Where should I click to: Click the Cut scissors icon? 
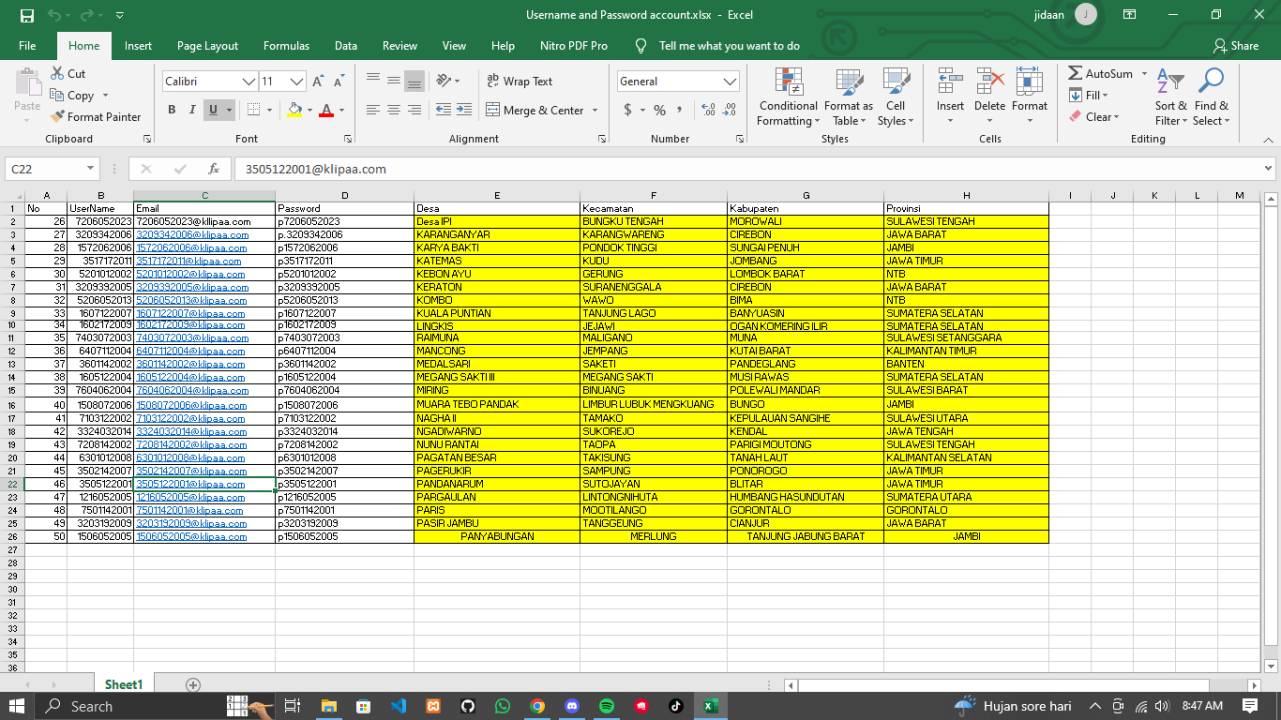point(58,74)
